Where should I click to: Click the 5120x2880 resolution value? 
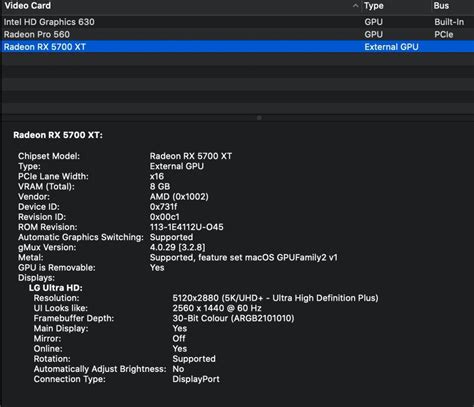tap(275, 298)
